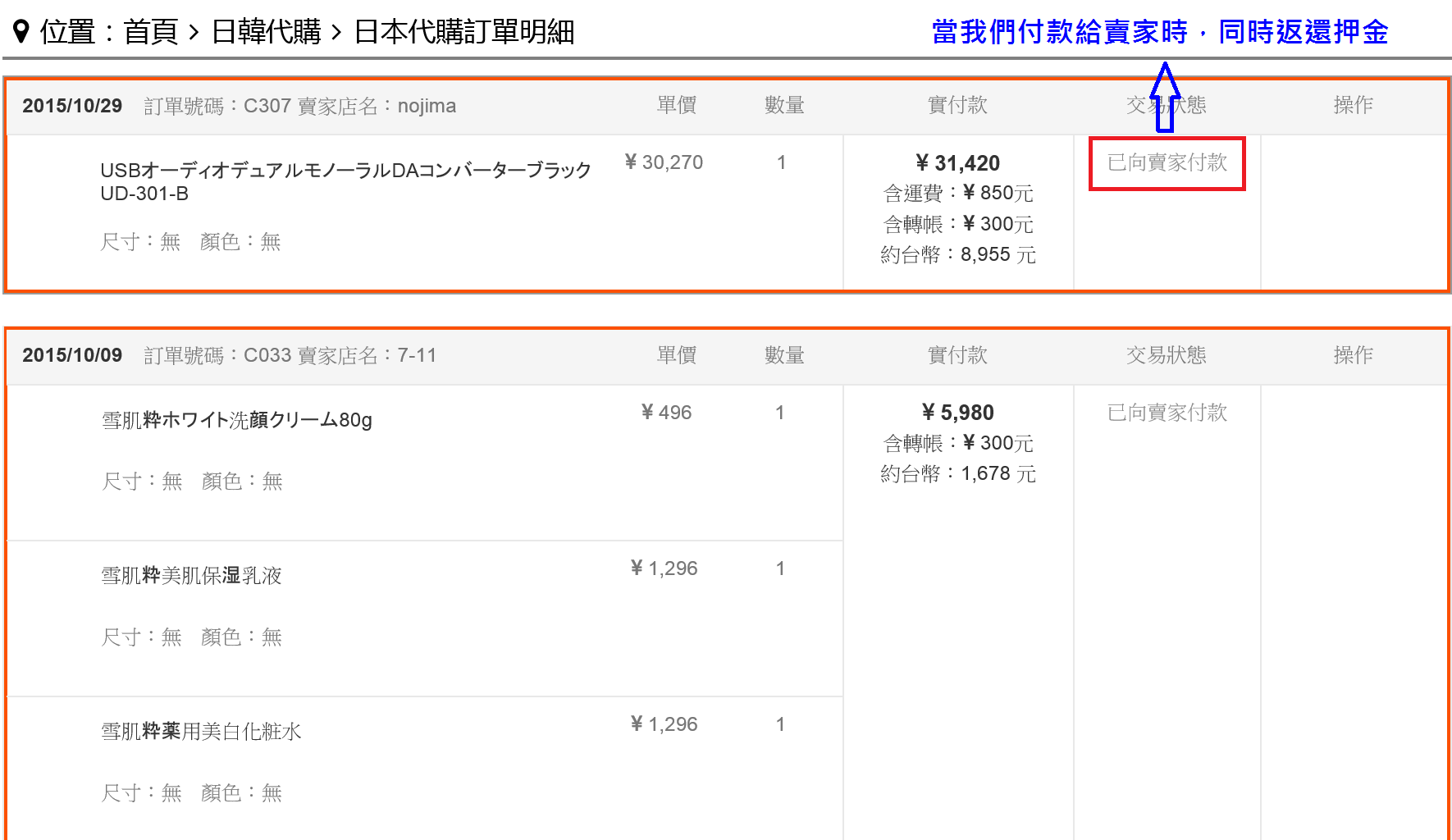Click 交易狀態 column header of second order
1452x840 pixels.
pyautogui.click(x=1167, y=355)
